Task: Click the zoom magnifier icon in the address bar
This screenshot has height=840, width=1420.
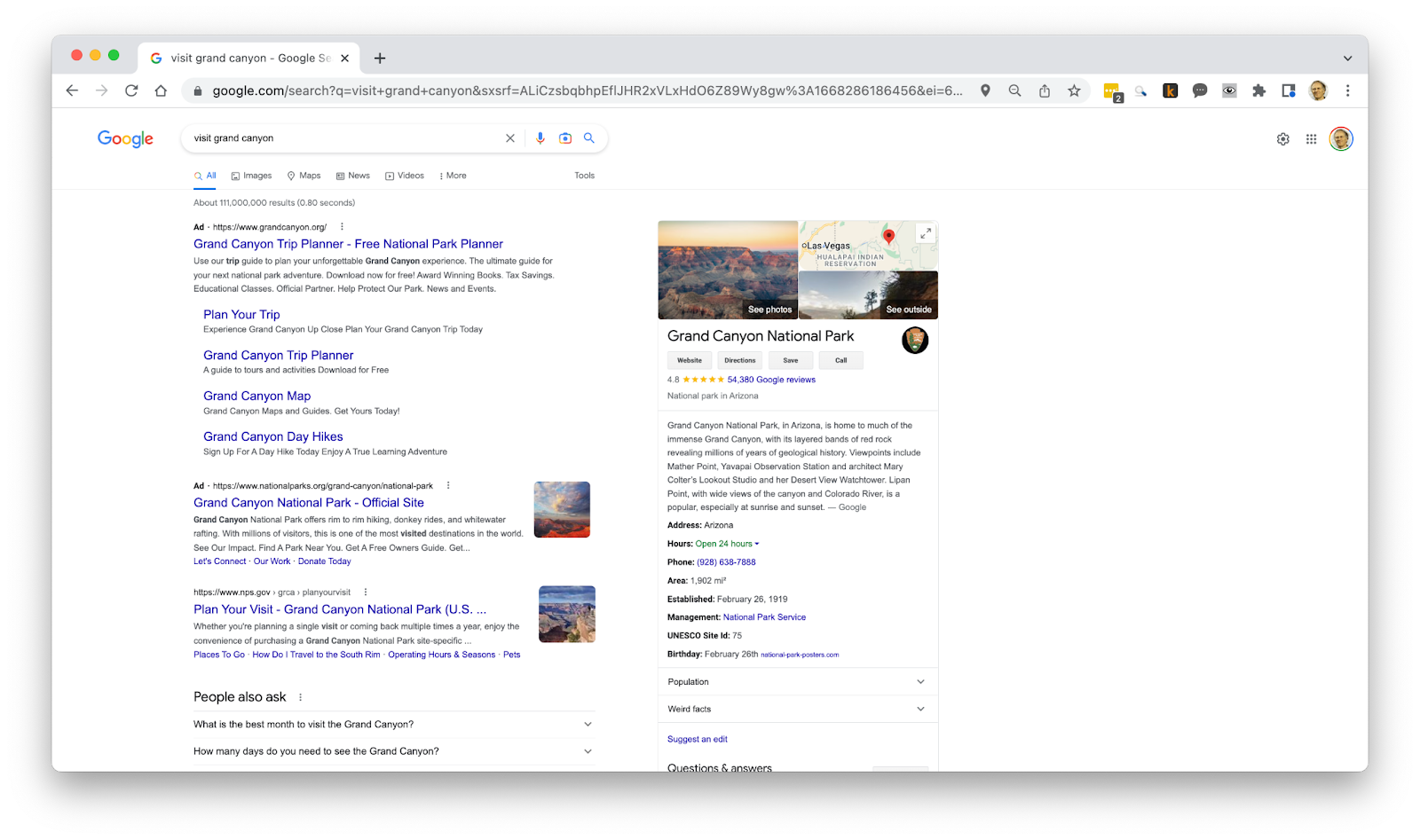Action: click(x=1014, y=90)
